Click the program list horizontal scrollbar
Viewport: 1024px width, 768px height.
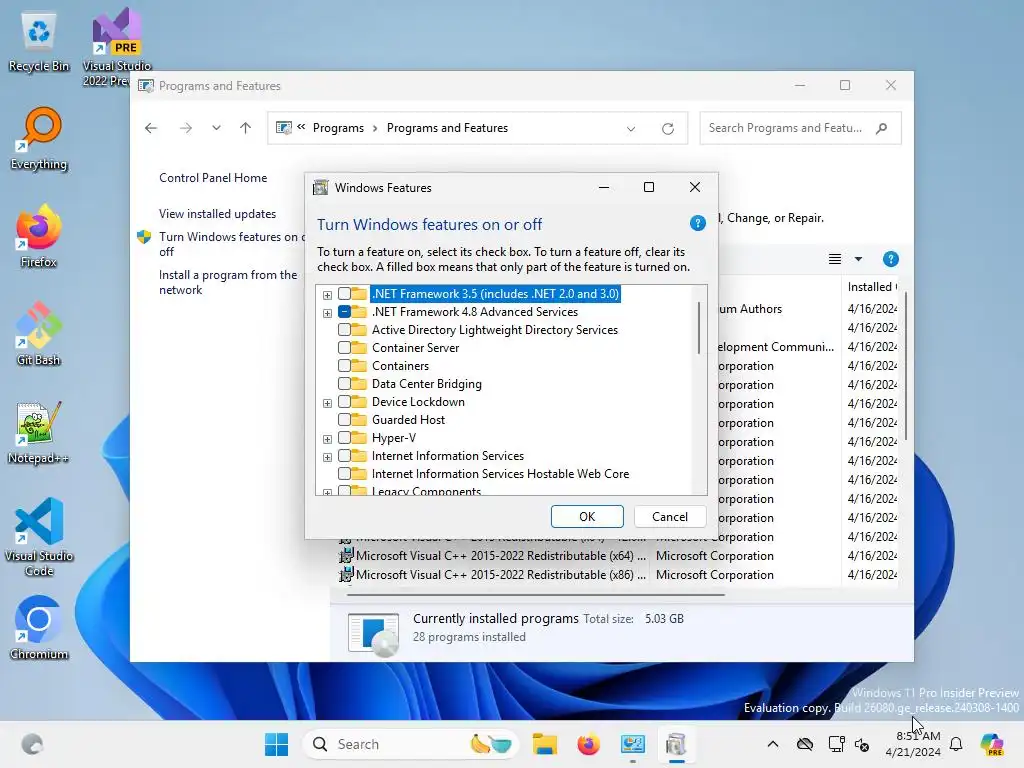pyautogui.click(x=536, y=595)
